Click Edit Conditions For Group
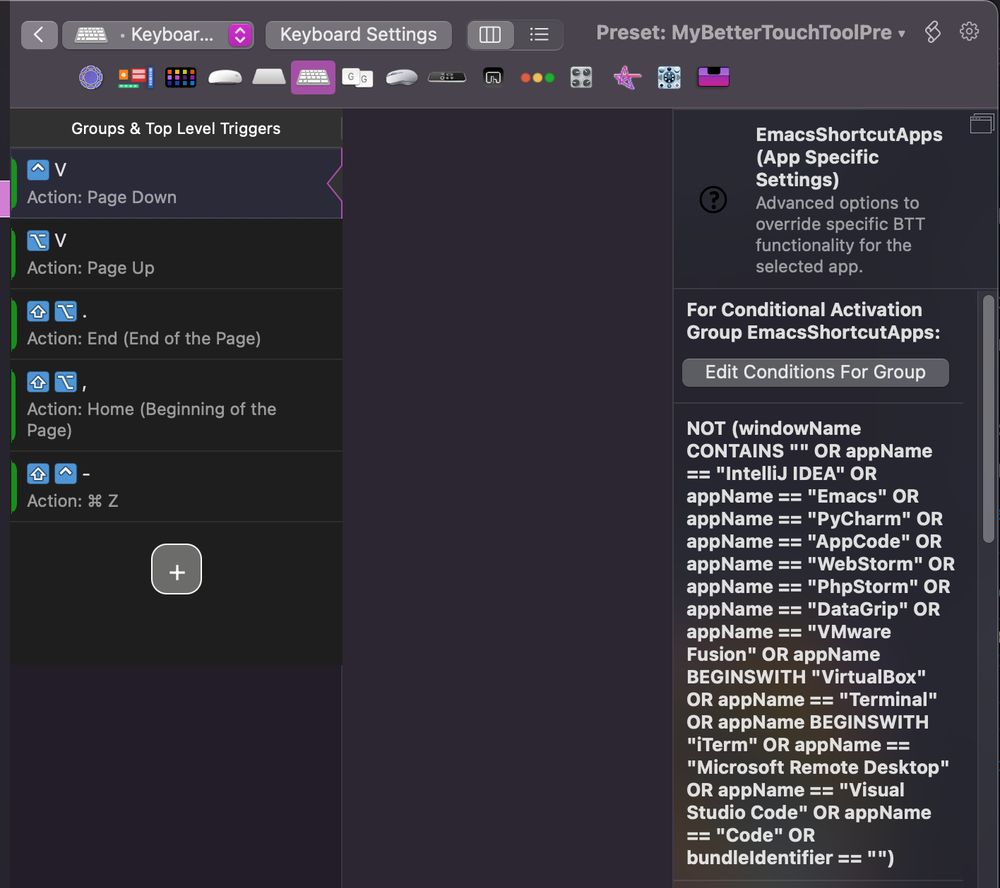 click(815, 372)
